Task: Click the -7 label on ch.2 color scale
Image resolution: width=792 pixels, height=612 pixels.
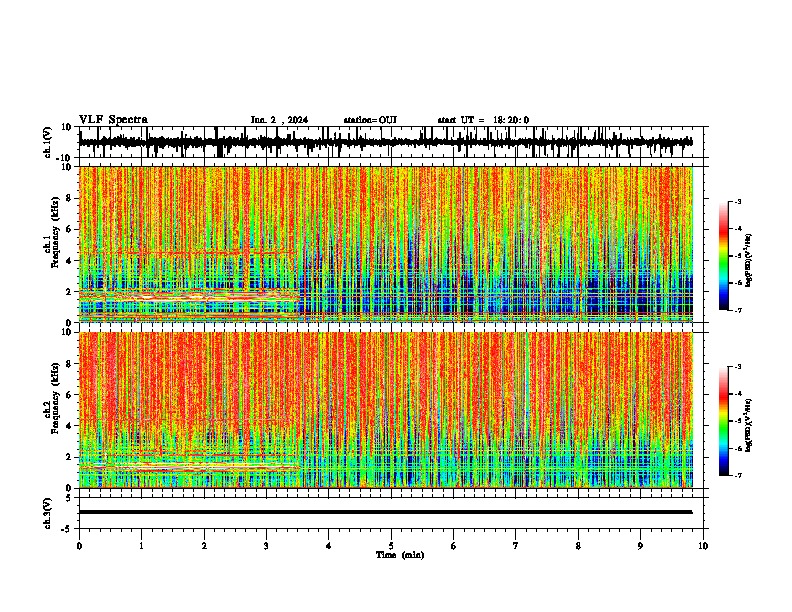Action: [738, 475]
